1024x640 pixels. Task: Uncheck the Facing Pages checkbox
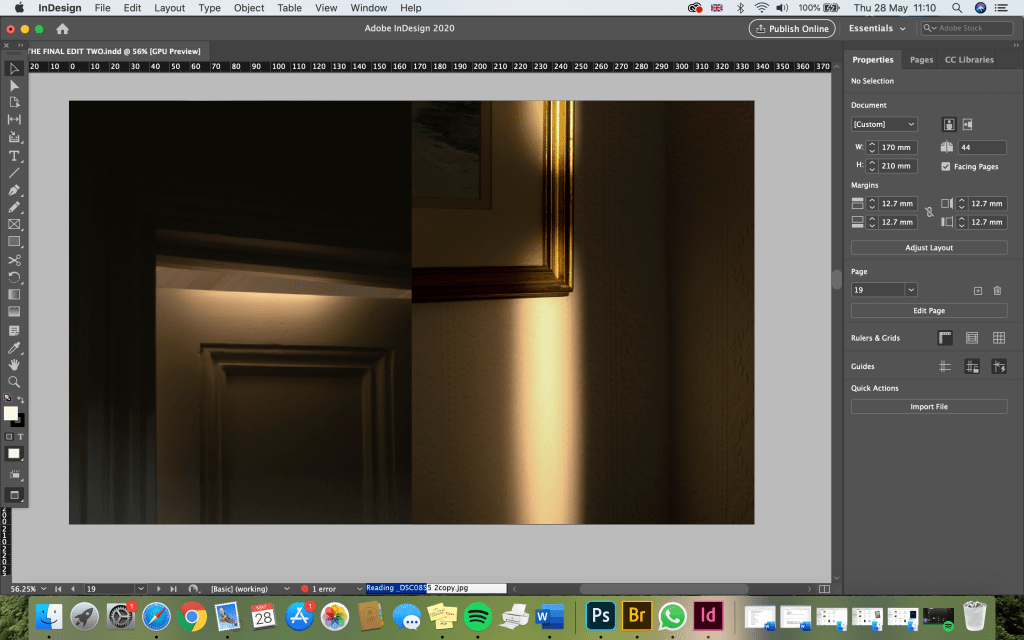946,166
